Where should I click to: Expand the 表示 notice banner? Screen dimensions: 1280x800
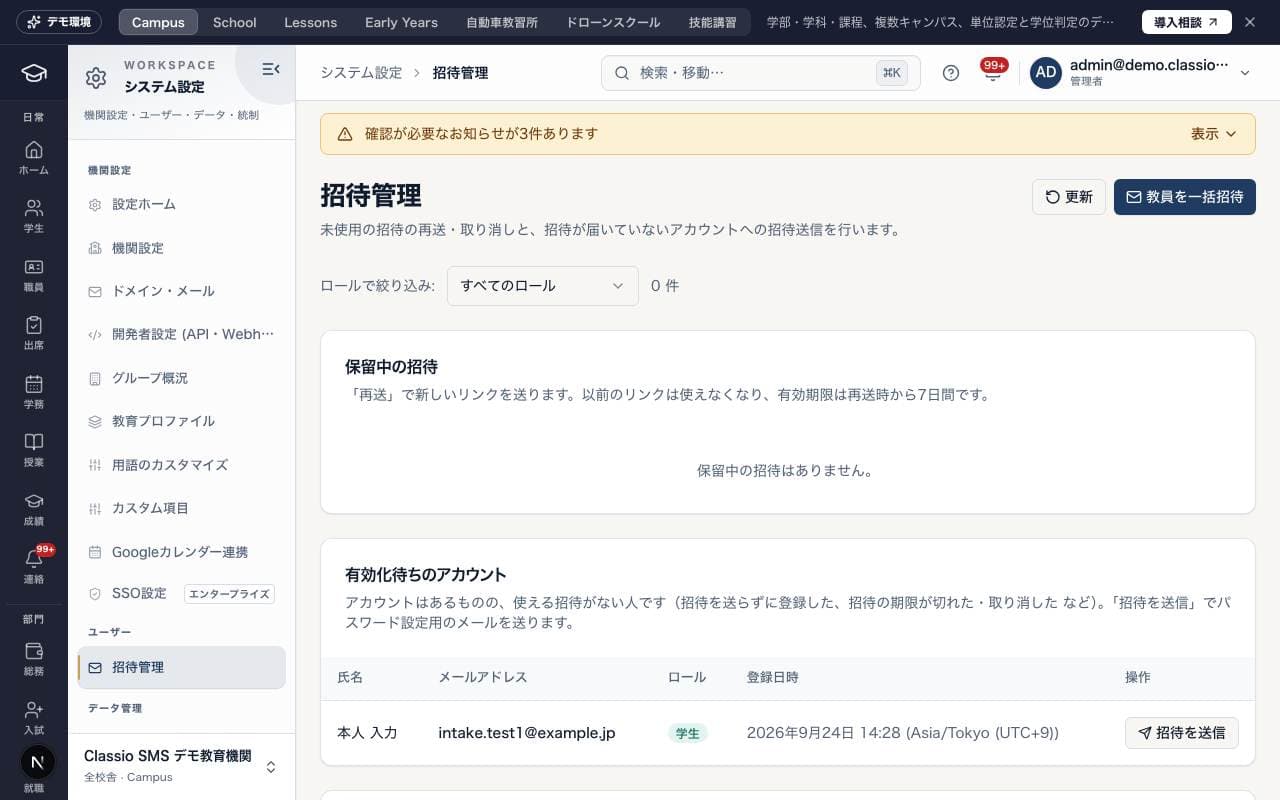[1214, 134]
